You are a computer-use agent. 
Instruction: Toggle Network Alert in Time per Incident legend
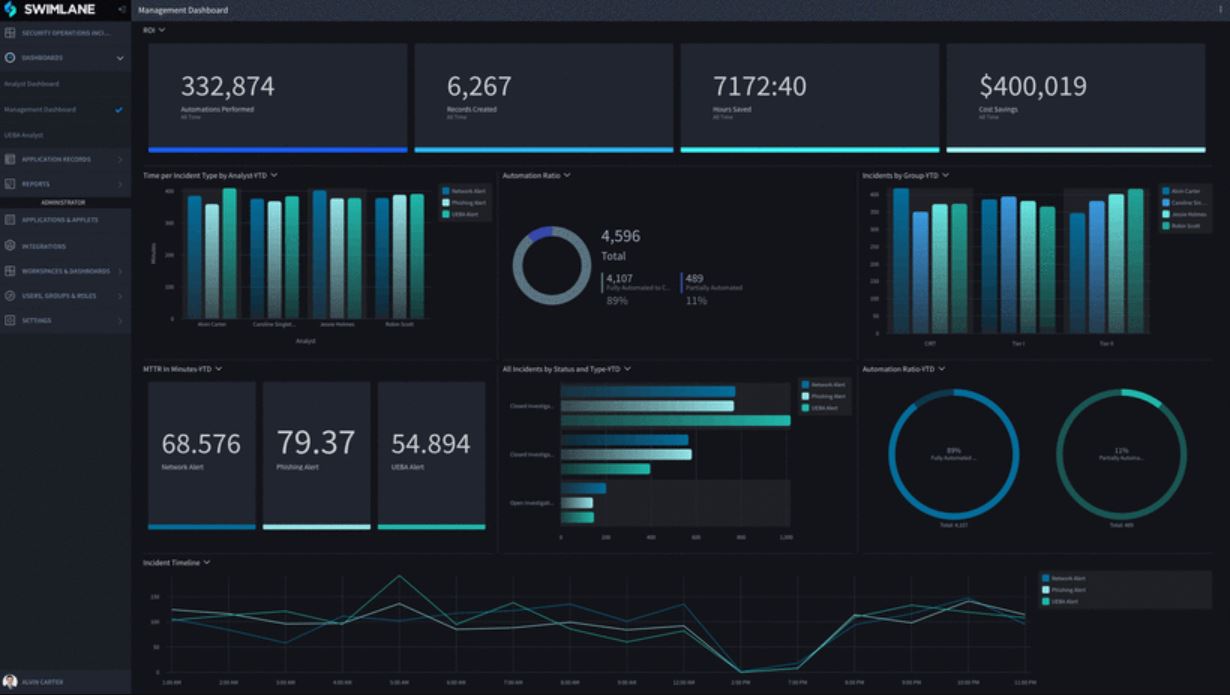click(462, 190)
